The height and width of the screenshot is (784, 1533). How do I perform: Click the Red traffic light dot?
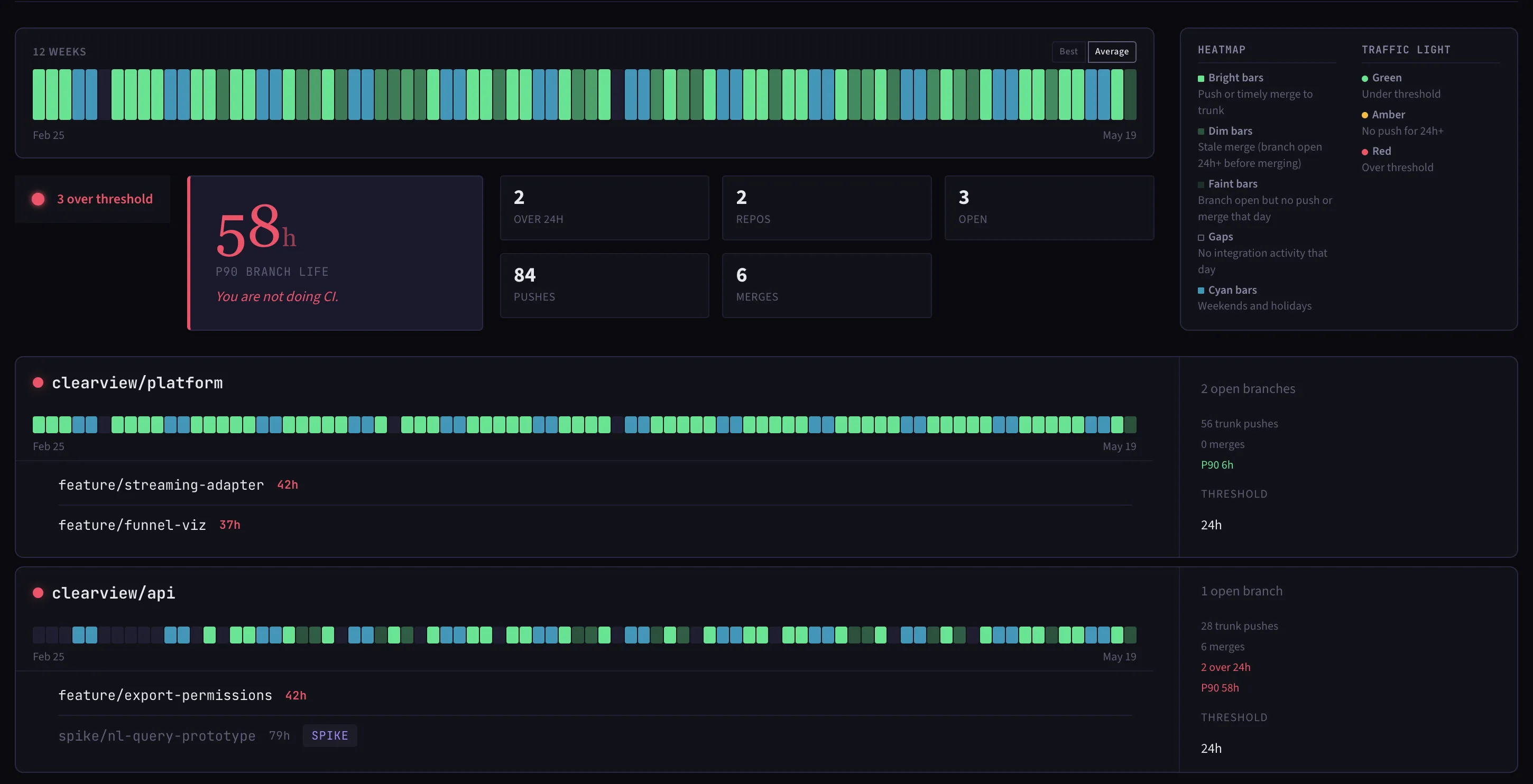coord(1364,152)
